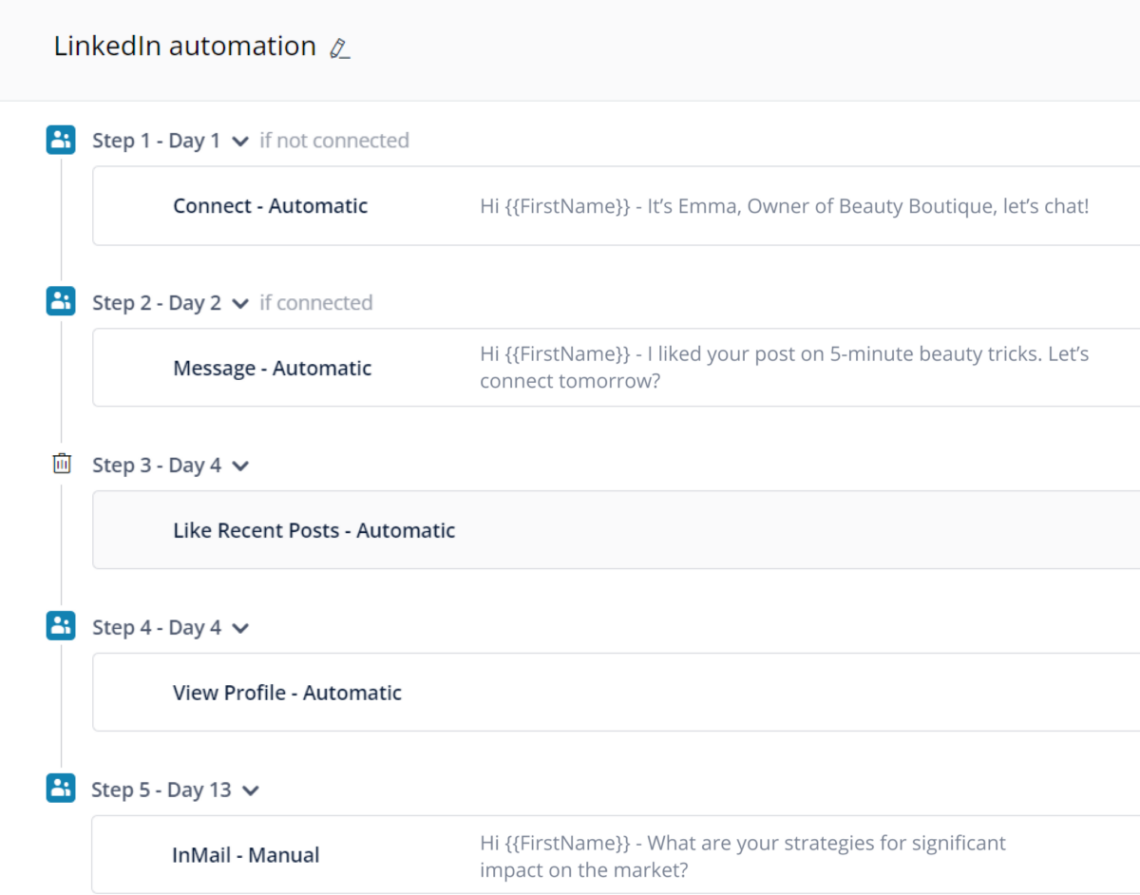Open the Like Recent Posts - Automatic card
Image resolution: width=1140 pixels, height=895 pixels.
pyautogui.click(x=313, y=530)
